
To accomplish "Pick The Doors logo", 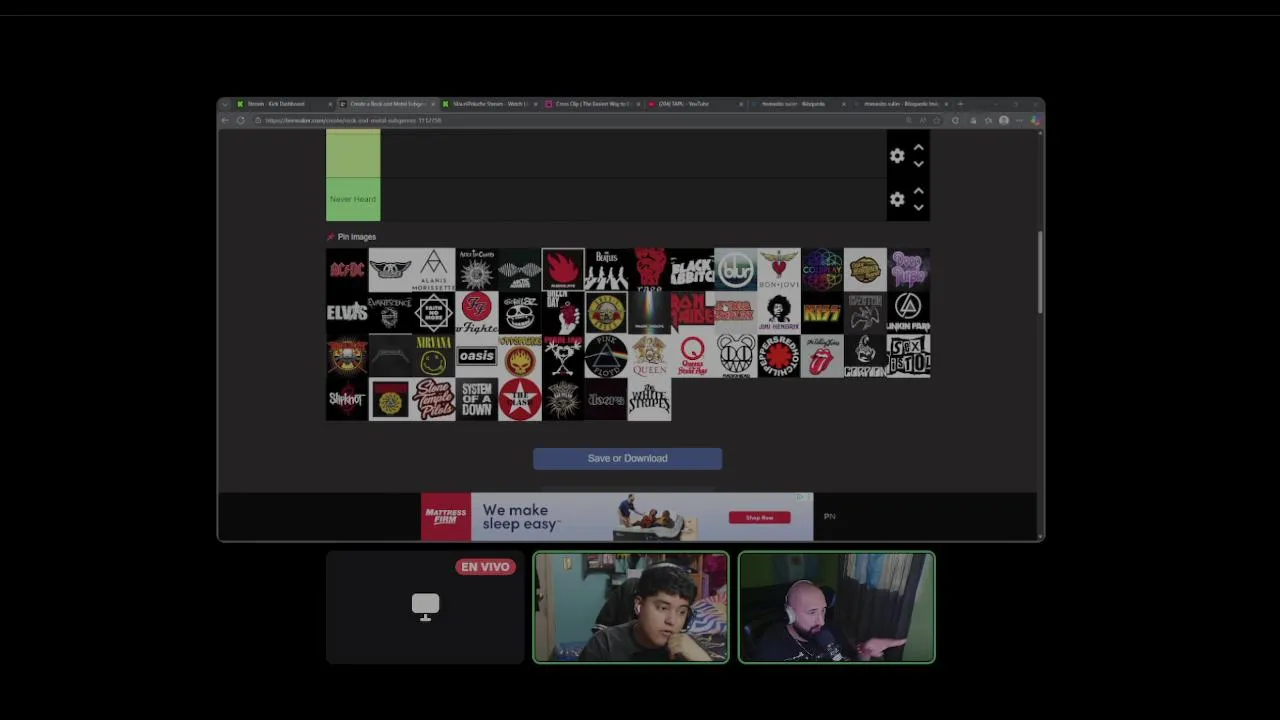I will (x=606, y=399).
